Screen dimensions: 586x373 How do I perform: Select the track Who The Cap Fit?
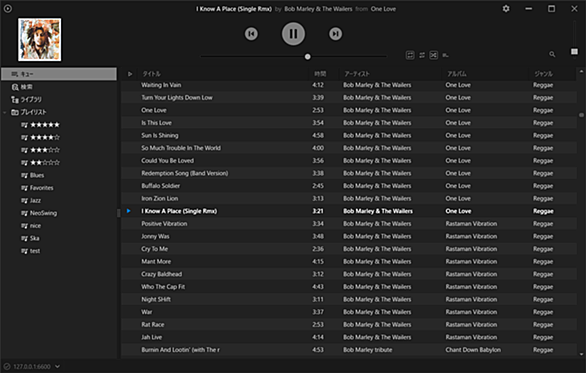[163, 287]
